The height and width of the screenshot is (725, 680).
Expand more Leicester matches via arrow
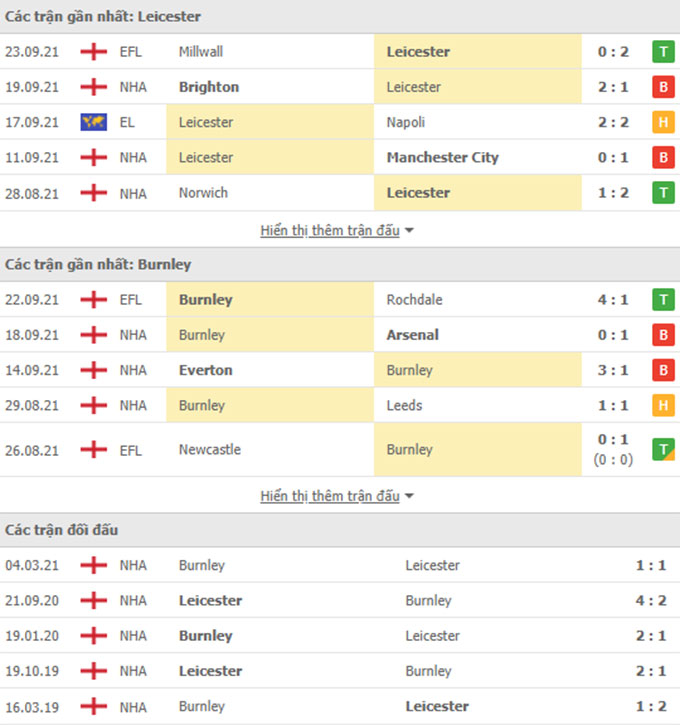coord(409,230)
